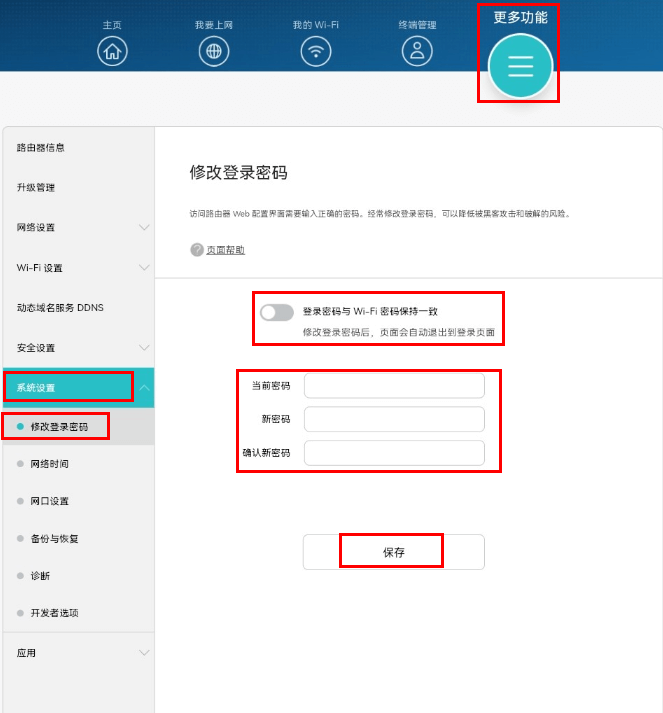Select 网络时间 submenu item
This screenshot has height=713, width=663.
click(x=50, y=464)
